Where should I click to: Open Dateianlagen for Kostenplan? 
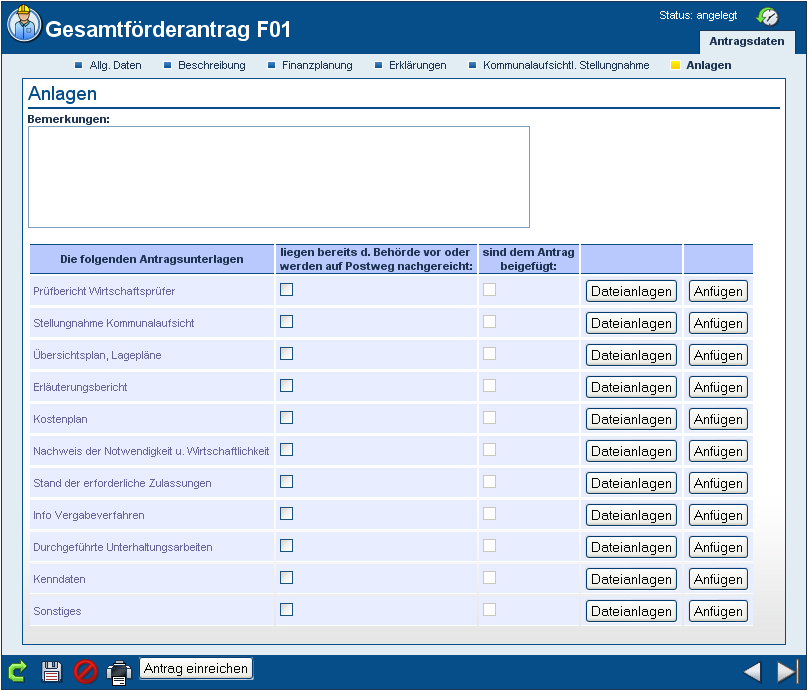click(631, 419)
